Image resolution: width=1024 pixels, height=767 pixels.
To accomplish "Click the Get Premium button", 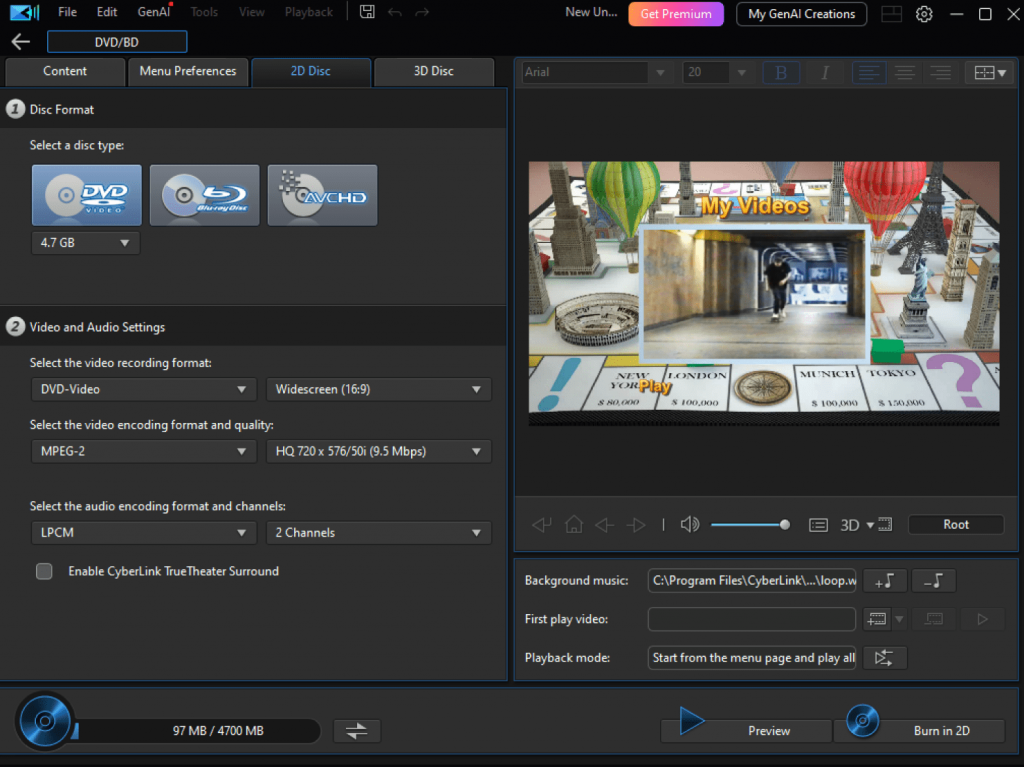I will 675,14.
